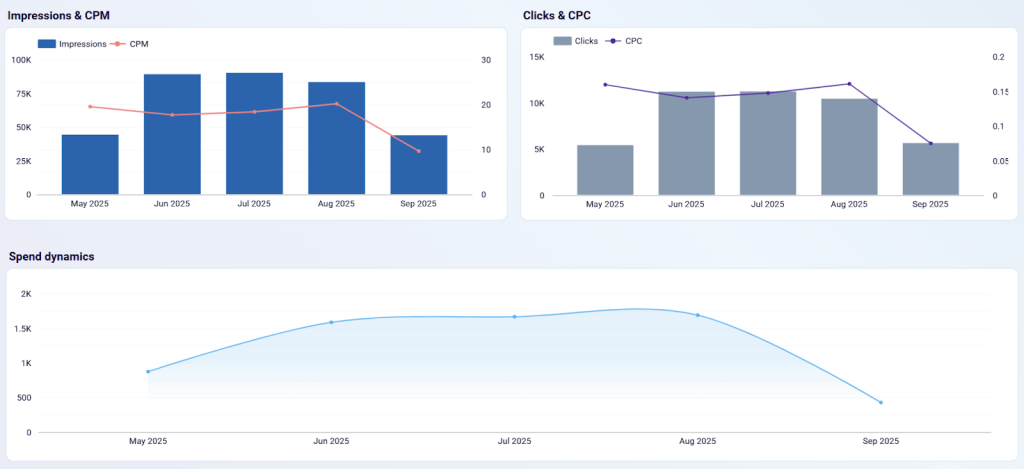Click the Clicks & CPC chart title
The height and width of the screenshot is (469, 1024).
tap(557, 15)
